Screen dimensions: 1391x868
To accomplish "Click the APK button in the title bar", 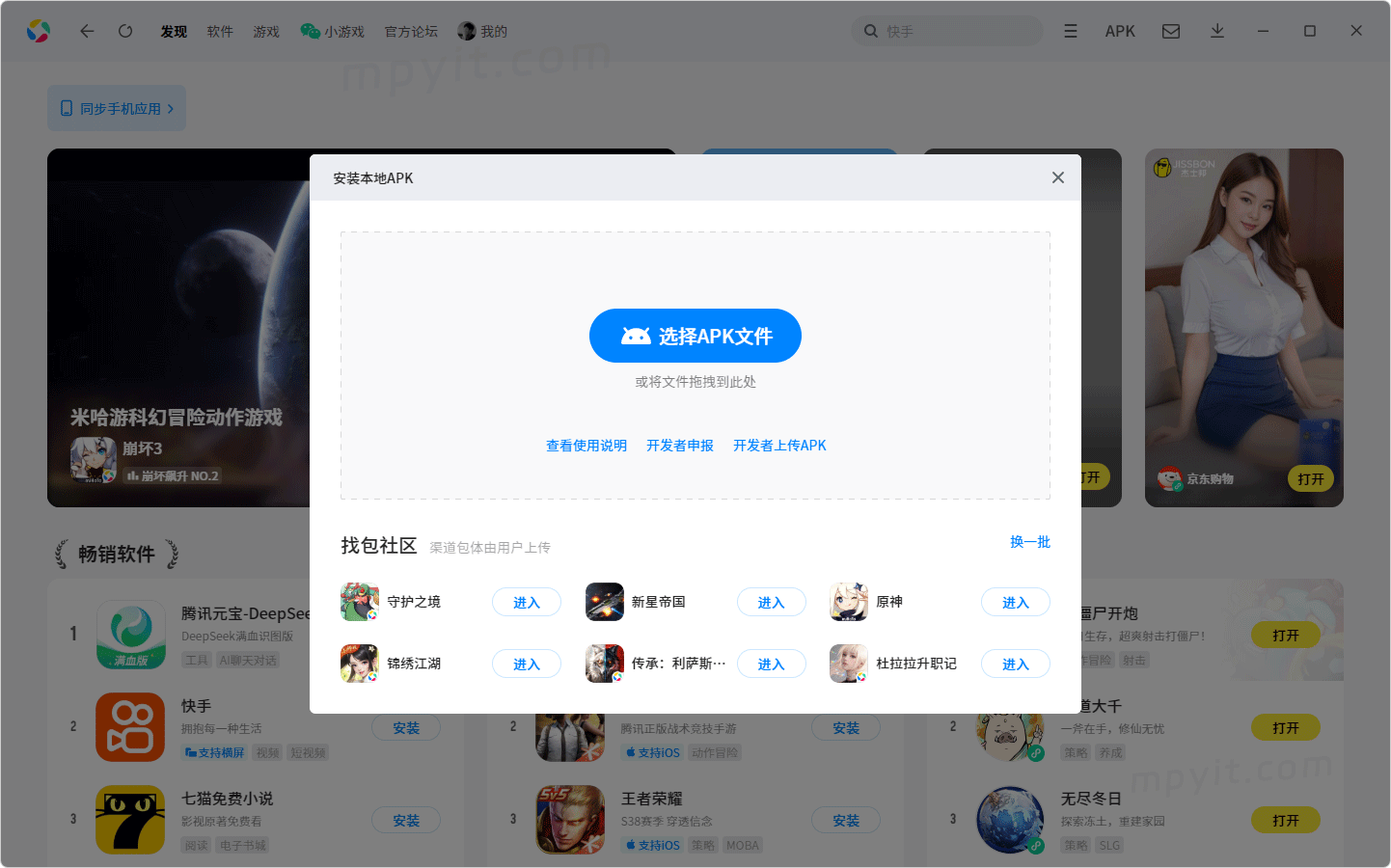I will pos(1120,31).
